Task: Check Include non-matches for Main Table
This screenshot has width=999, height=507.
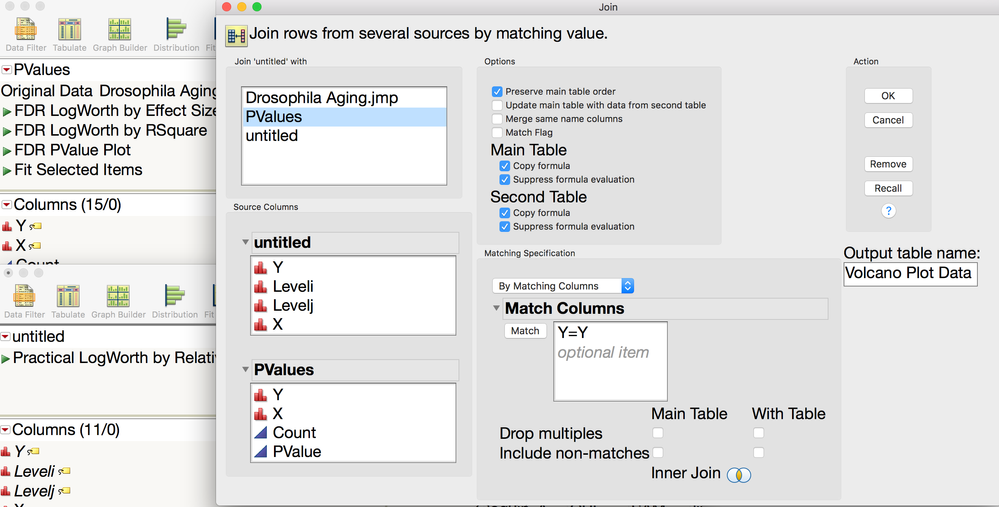Action: pyautogui.click(x=658, y=452)
